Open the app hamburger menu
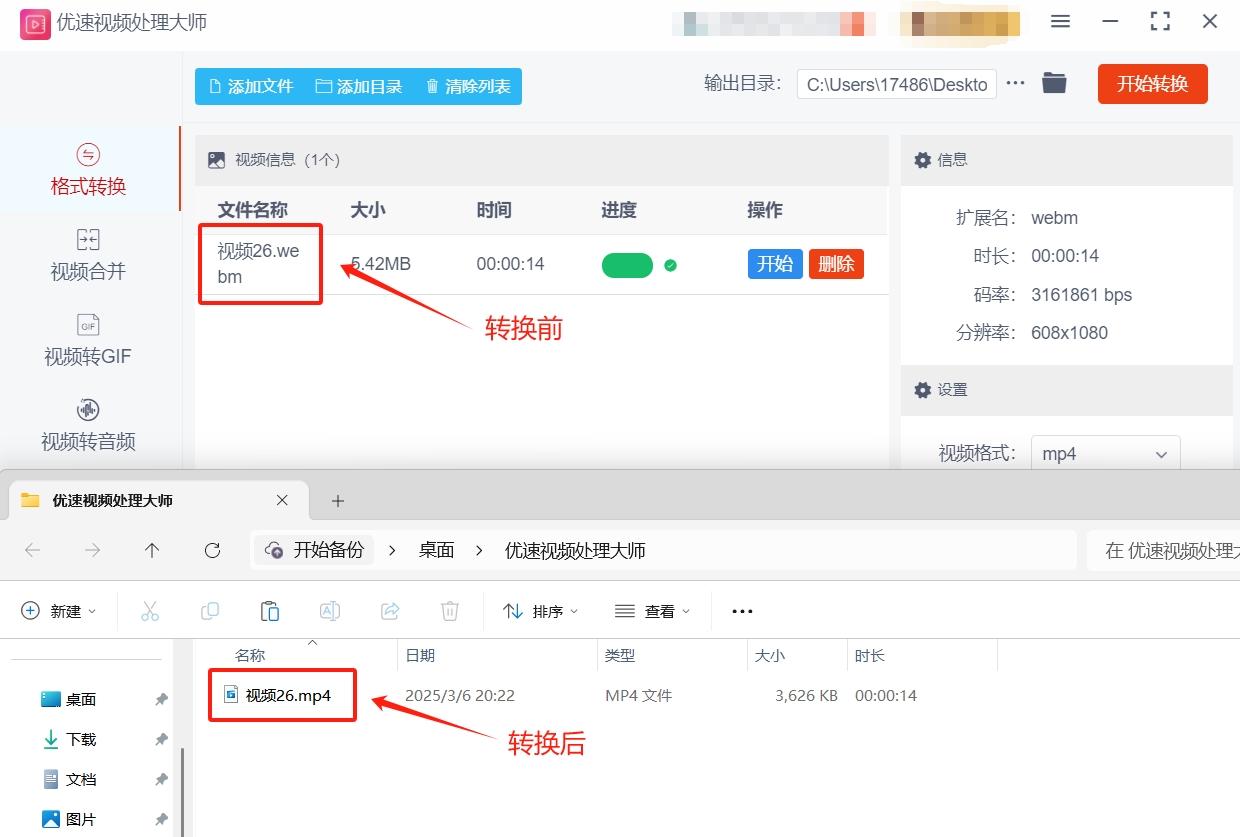Image resolution: width=1240 pixels, height=837 pixels. coord(1060,20)
